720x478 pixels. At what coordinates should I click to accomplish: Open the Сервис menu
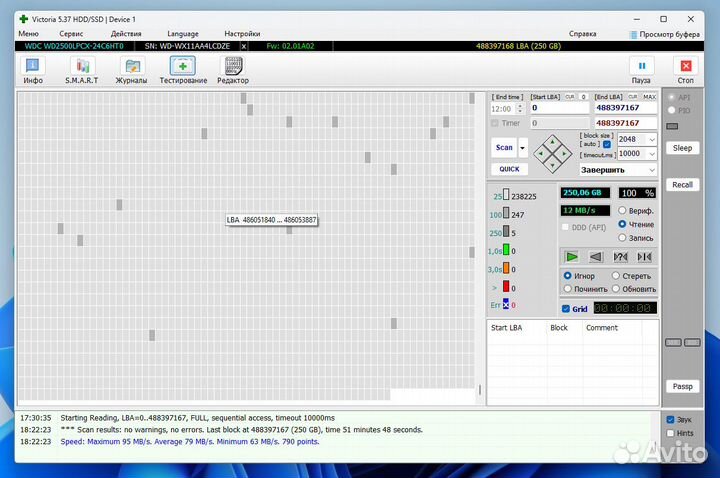pos(71,33)
